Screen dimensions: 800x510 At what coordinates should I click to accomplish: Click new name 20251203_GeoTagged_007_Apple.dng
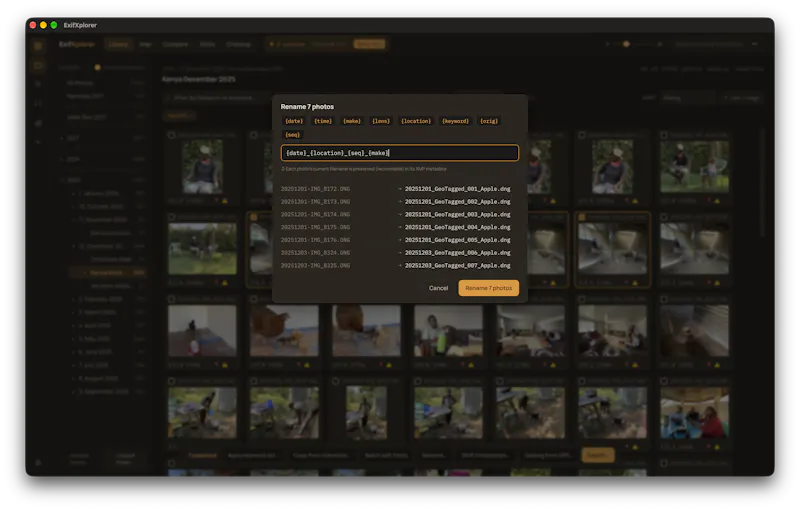pyautogui.click(x=458, y=265)
